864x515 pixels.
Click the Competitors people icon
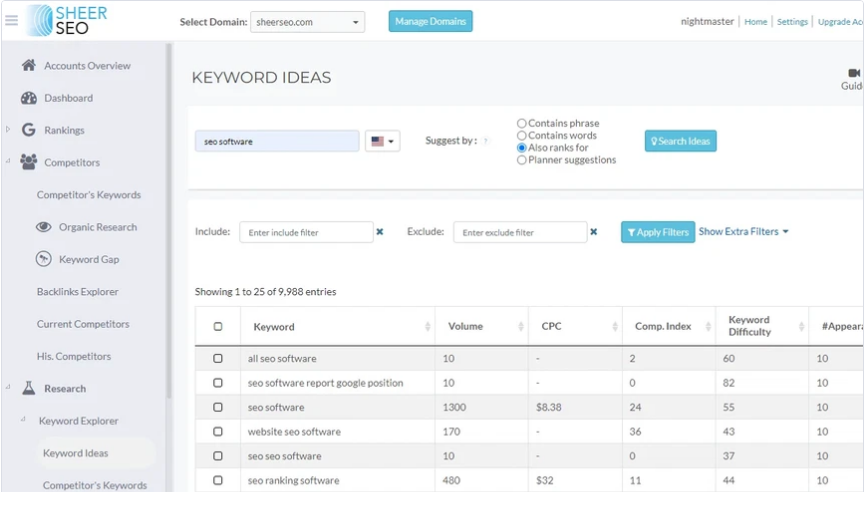click(x=28, y=162)
